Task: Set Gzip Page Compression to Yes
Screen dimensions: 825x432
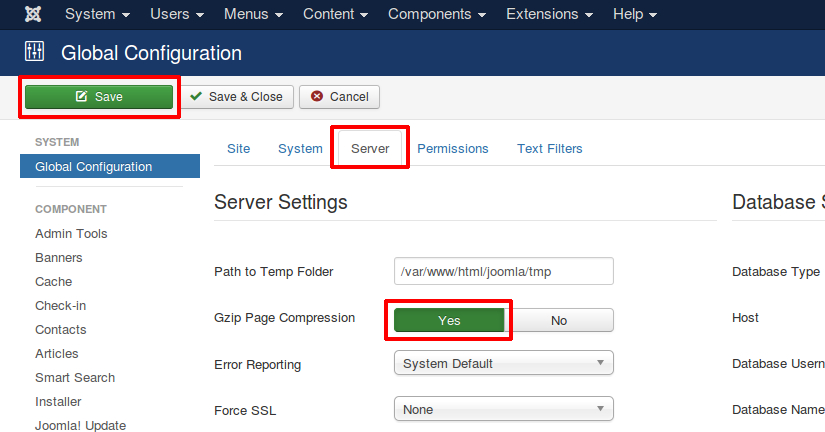Action: 449,320
